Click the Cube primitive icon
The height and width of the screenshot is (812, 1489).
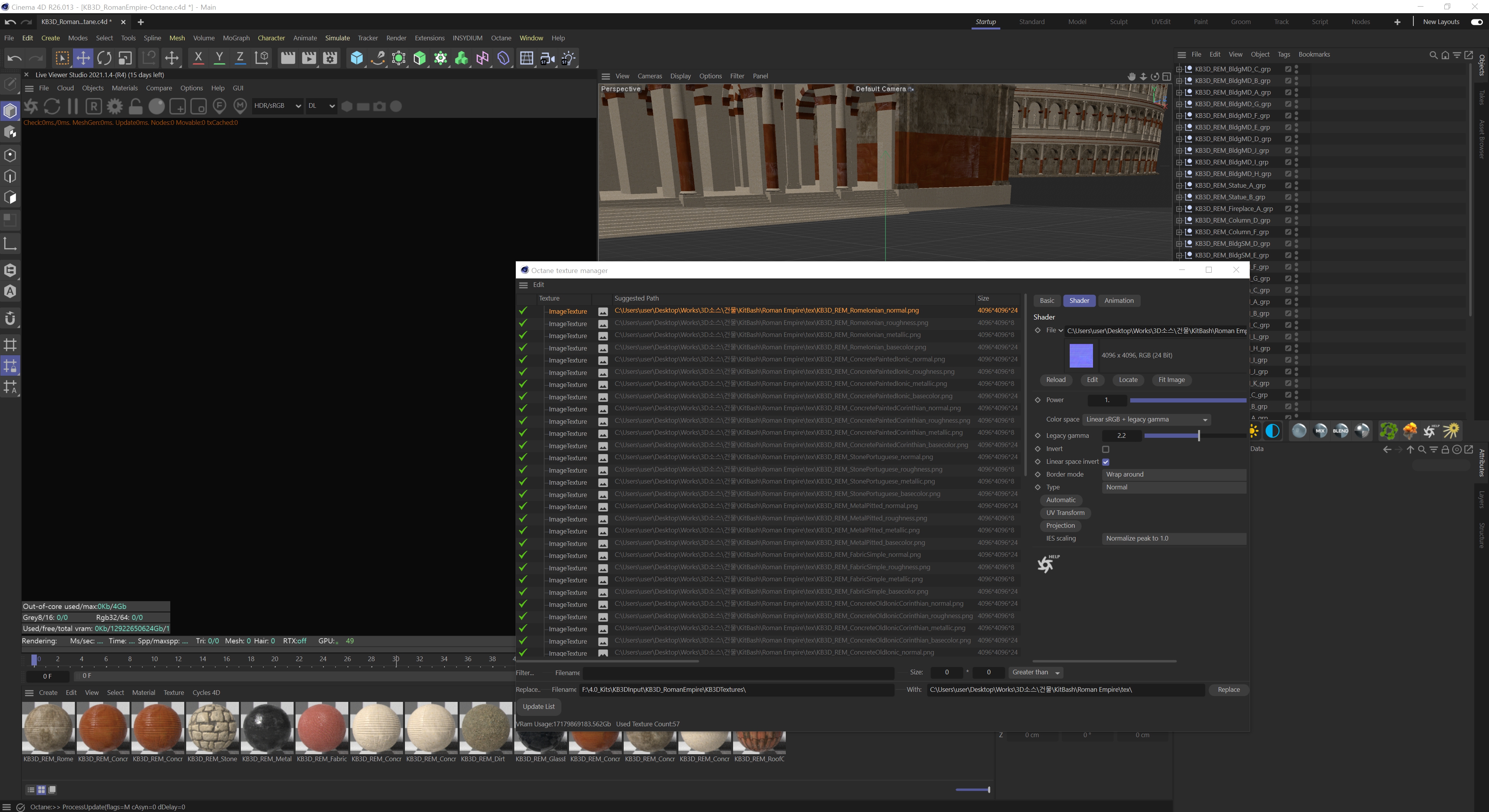coord(357,58)
